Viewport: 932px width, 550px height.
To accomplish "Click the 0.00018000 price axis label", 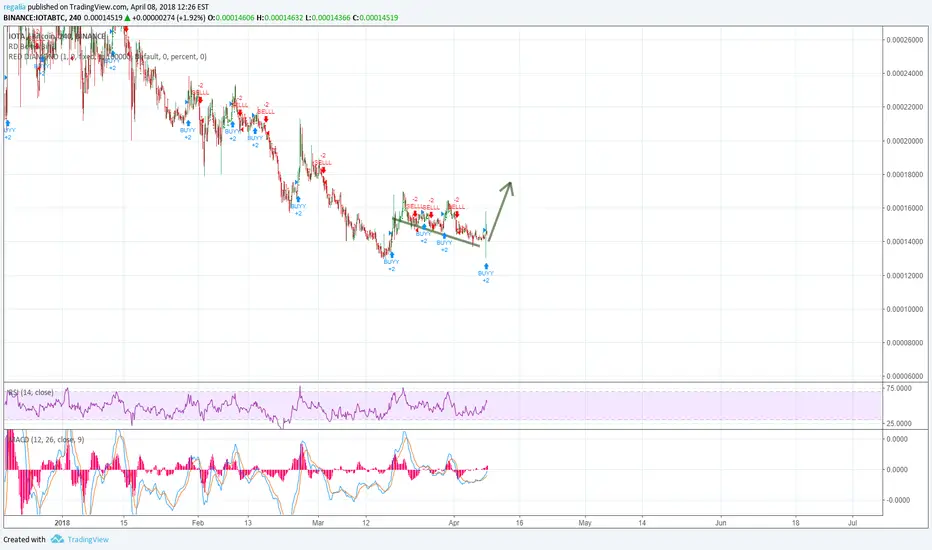I will point(905,174).
